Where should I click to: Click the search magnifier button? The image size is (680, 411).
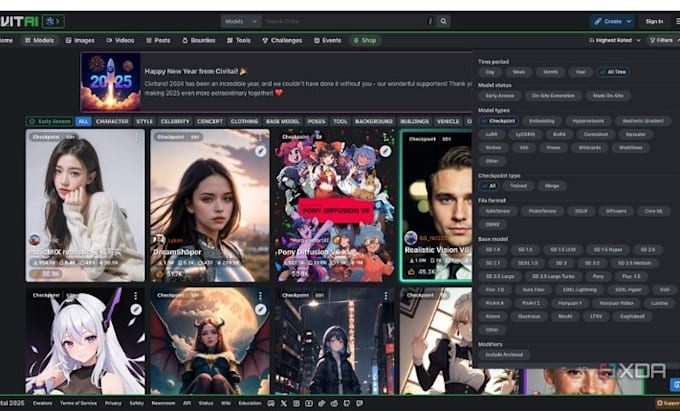tap(443, 21)
